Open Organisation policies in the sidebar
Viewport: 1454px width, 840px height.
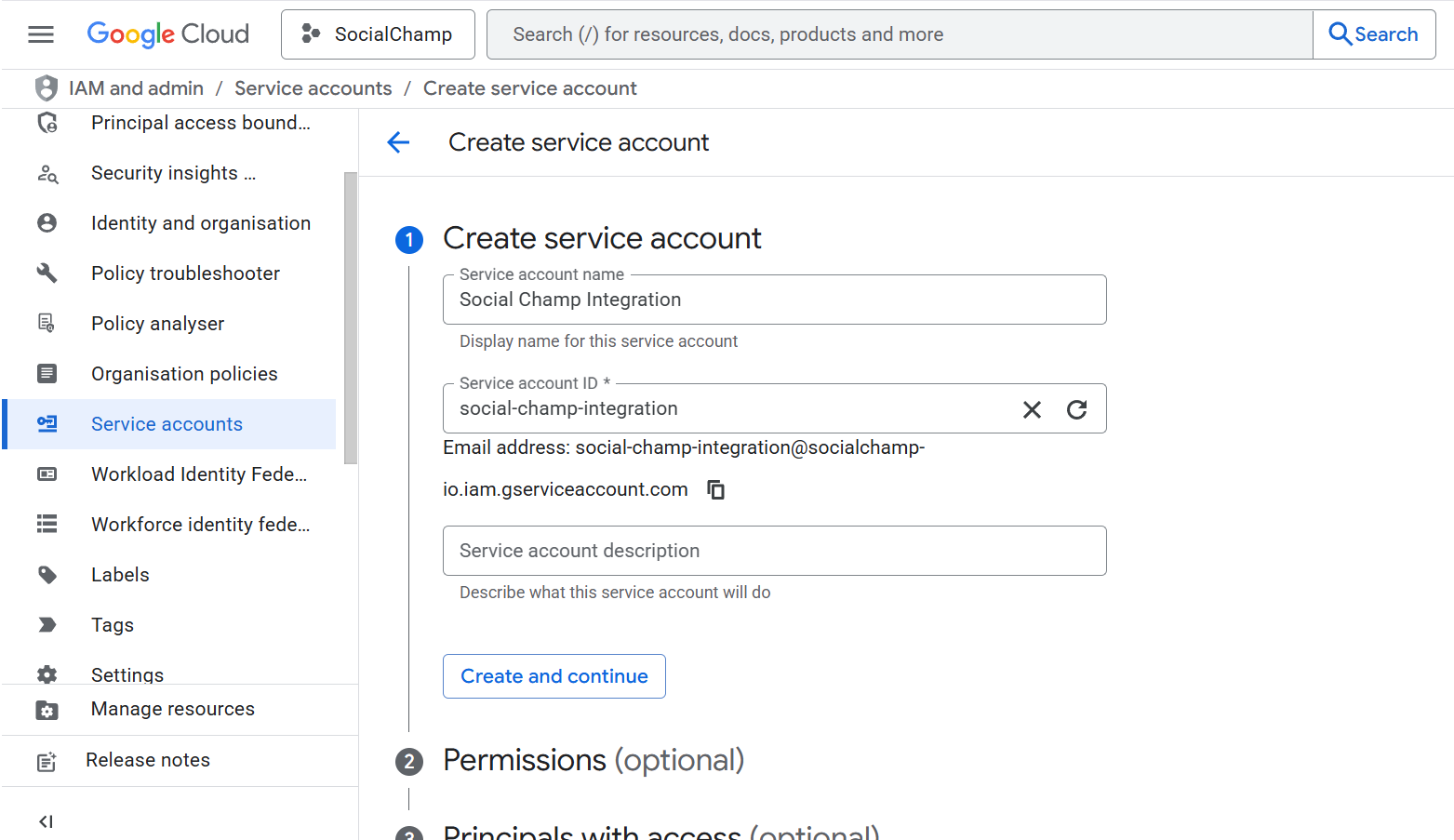(x=184, y=374)
